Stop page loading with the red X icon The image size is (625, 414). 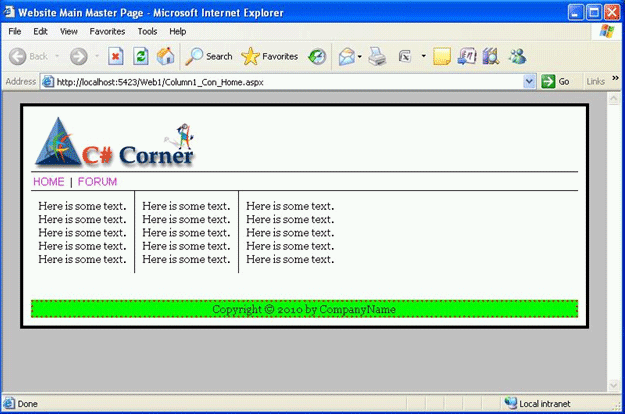116,57
